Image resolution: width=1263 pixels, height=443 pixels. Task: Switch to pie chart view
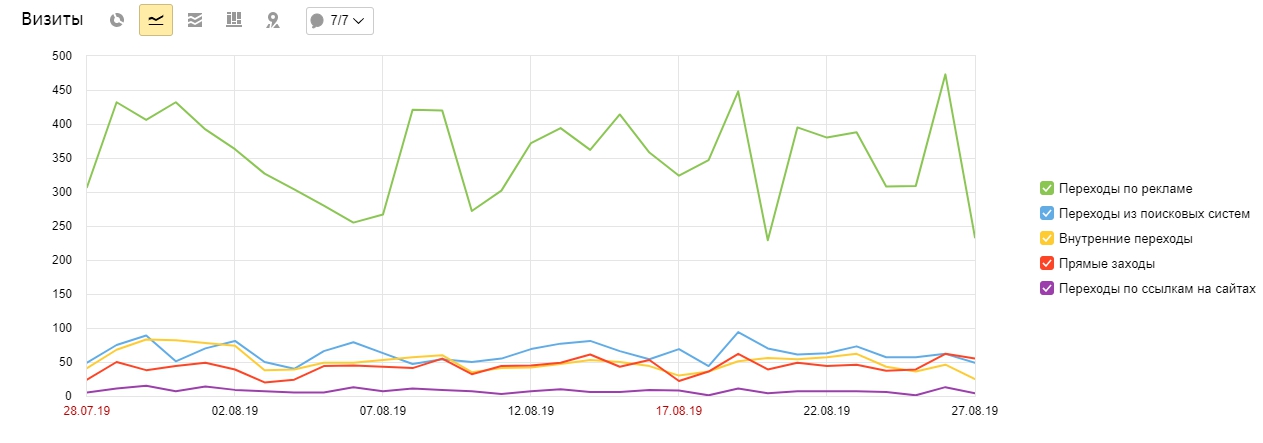[x=117, y=20]
